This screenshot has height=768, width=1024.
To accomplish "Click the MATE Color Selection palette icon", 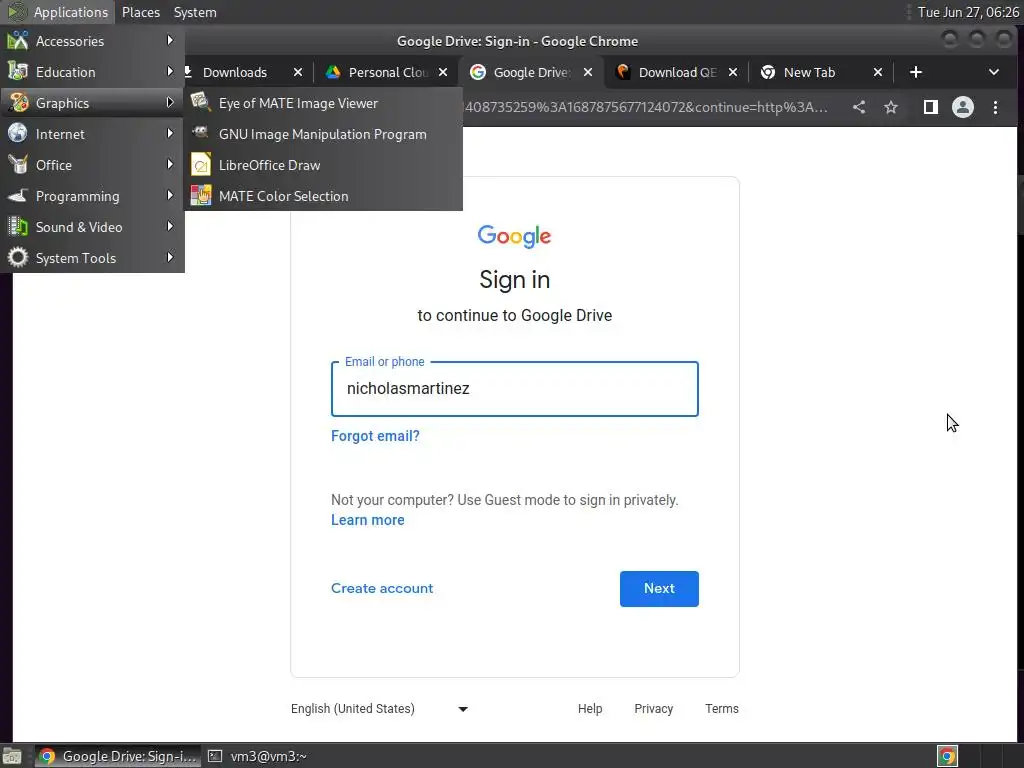I will pos(200,196).
